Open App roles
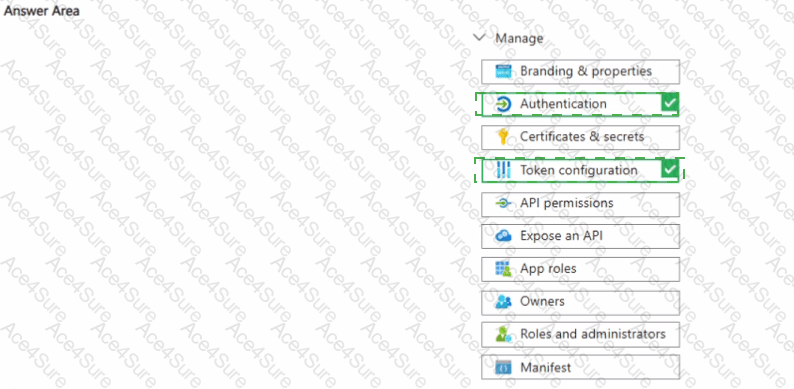794x389 pixels. (580, 269)
